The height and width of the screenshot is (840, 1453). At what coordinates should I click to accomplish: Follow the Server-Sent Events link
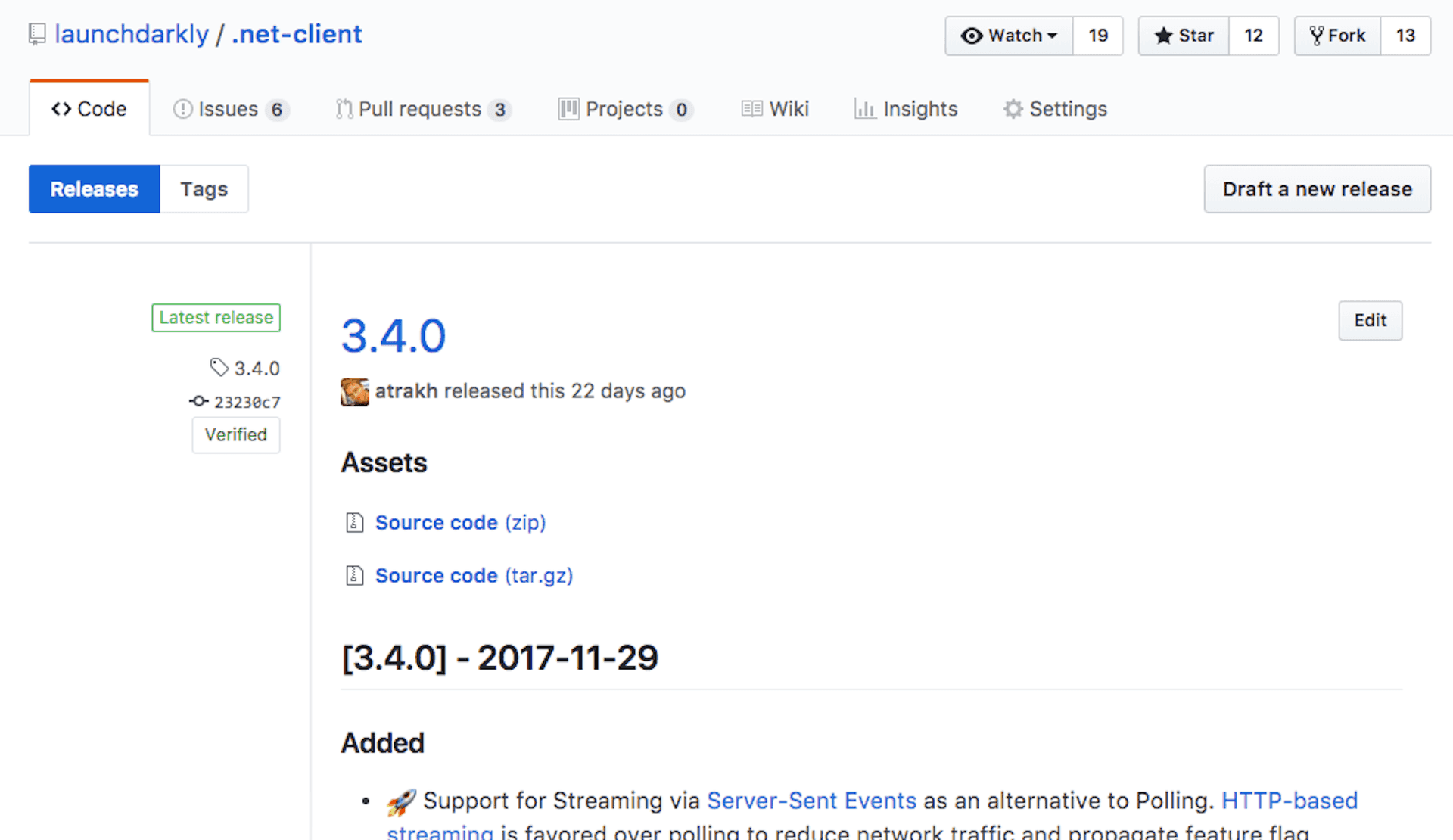[x=811, y=800]
